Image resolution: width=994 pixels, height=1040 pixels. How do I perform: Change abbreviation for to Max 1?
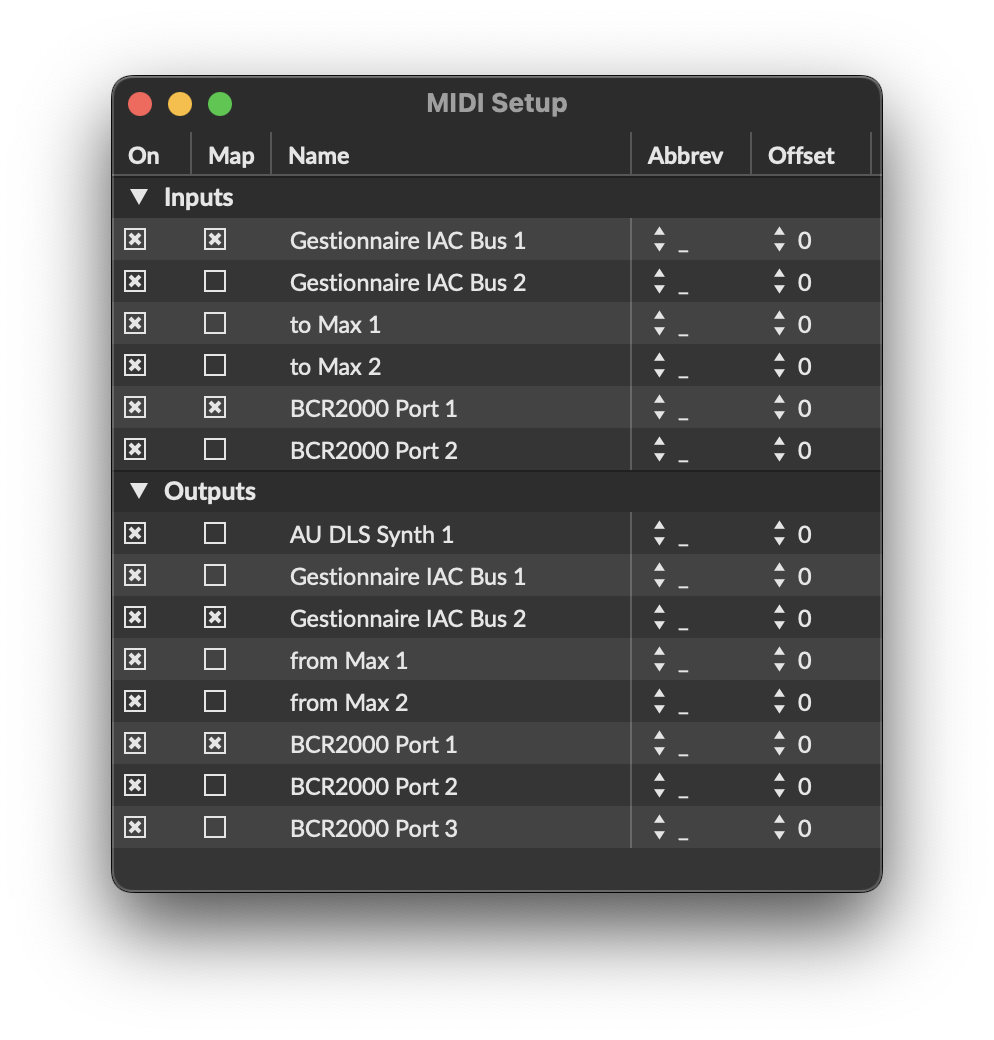(659, 324)
